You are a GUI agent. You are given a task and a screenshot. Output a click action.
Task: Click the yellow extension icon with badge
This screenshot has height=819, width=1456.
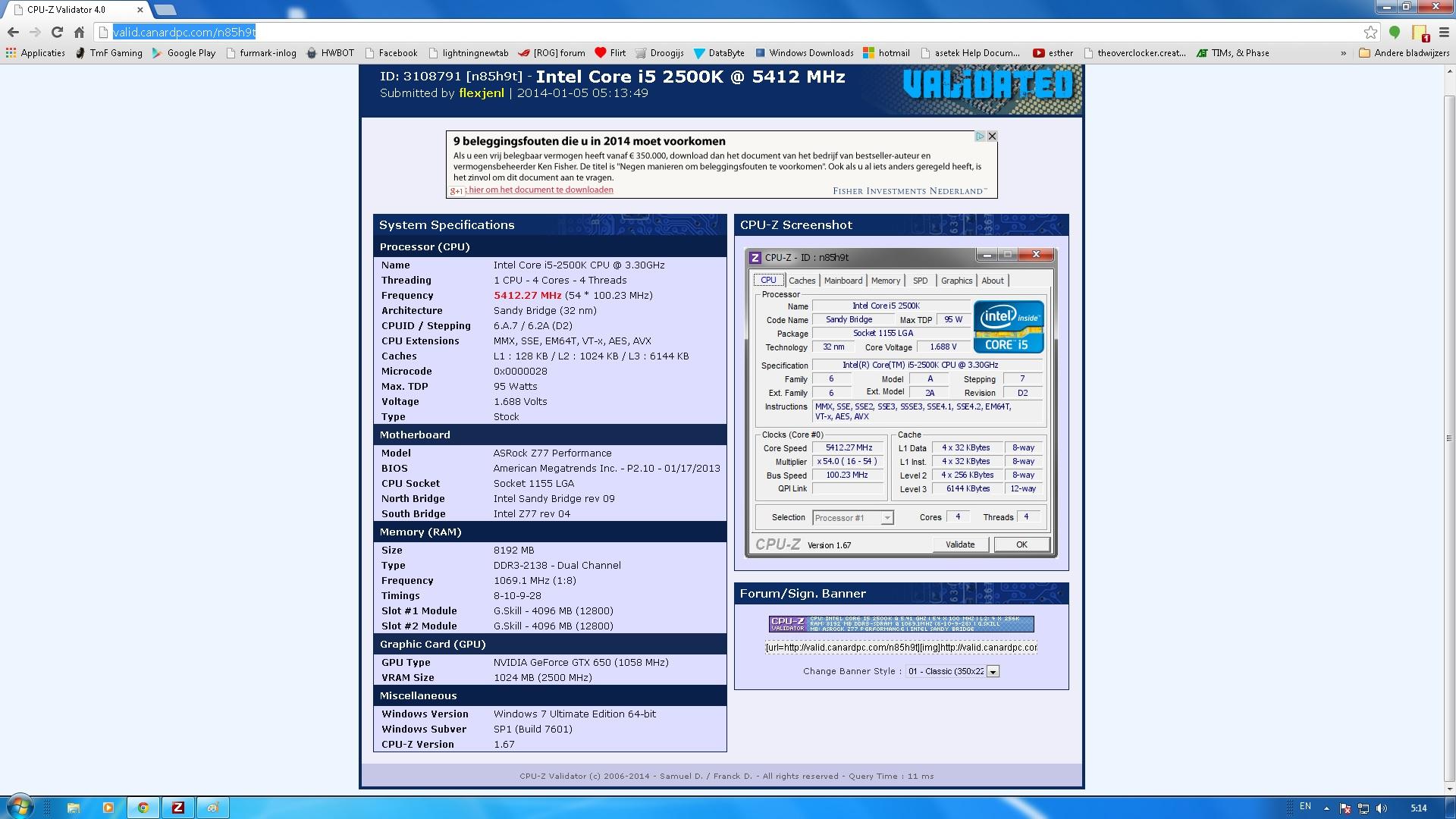point(1420,33)
